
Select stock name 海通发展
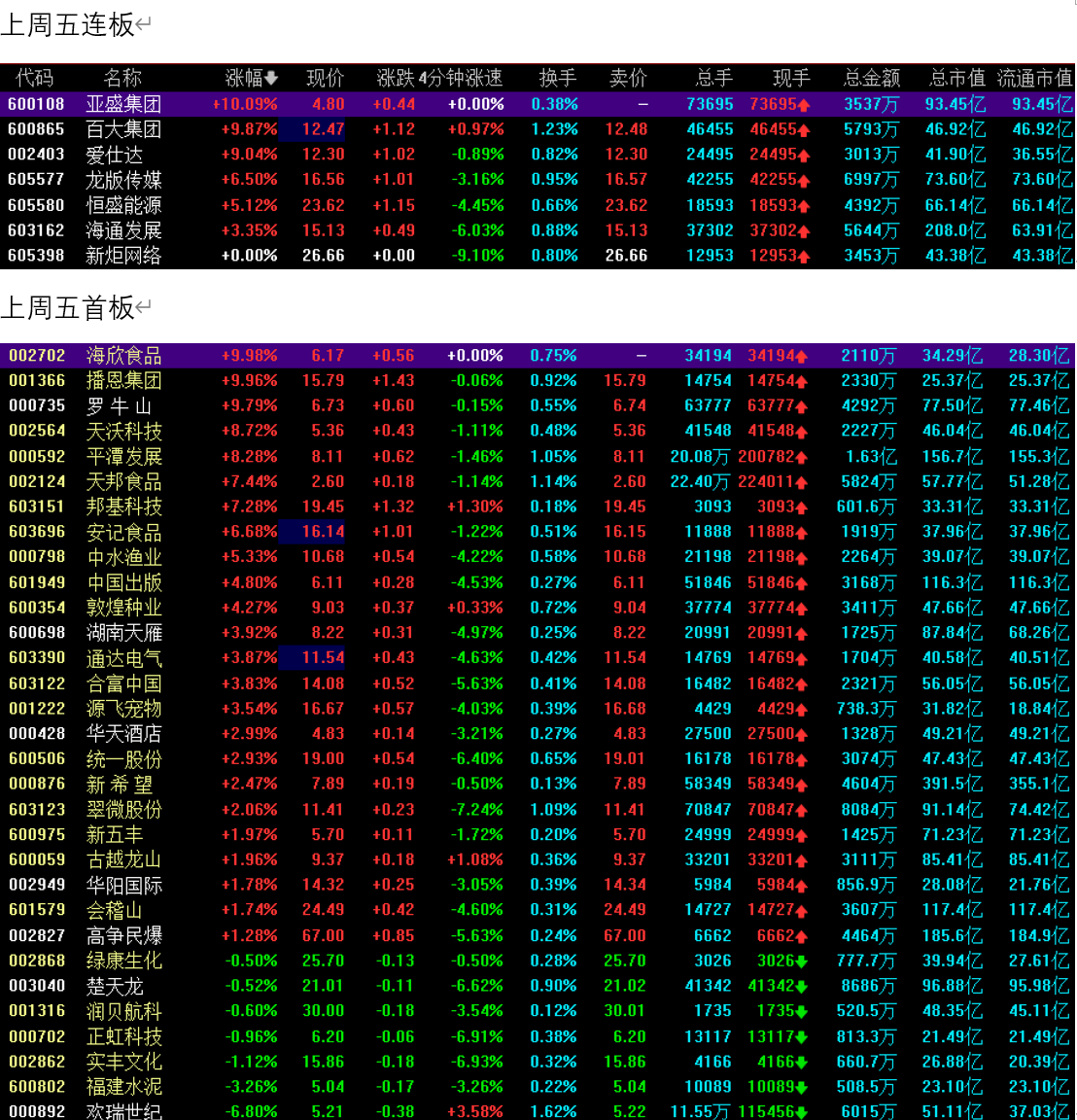123,230
